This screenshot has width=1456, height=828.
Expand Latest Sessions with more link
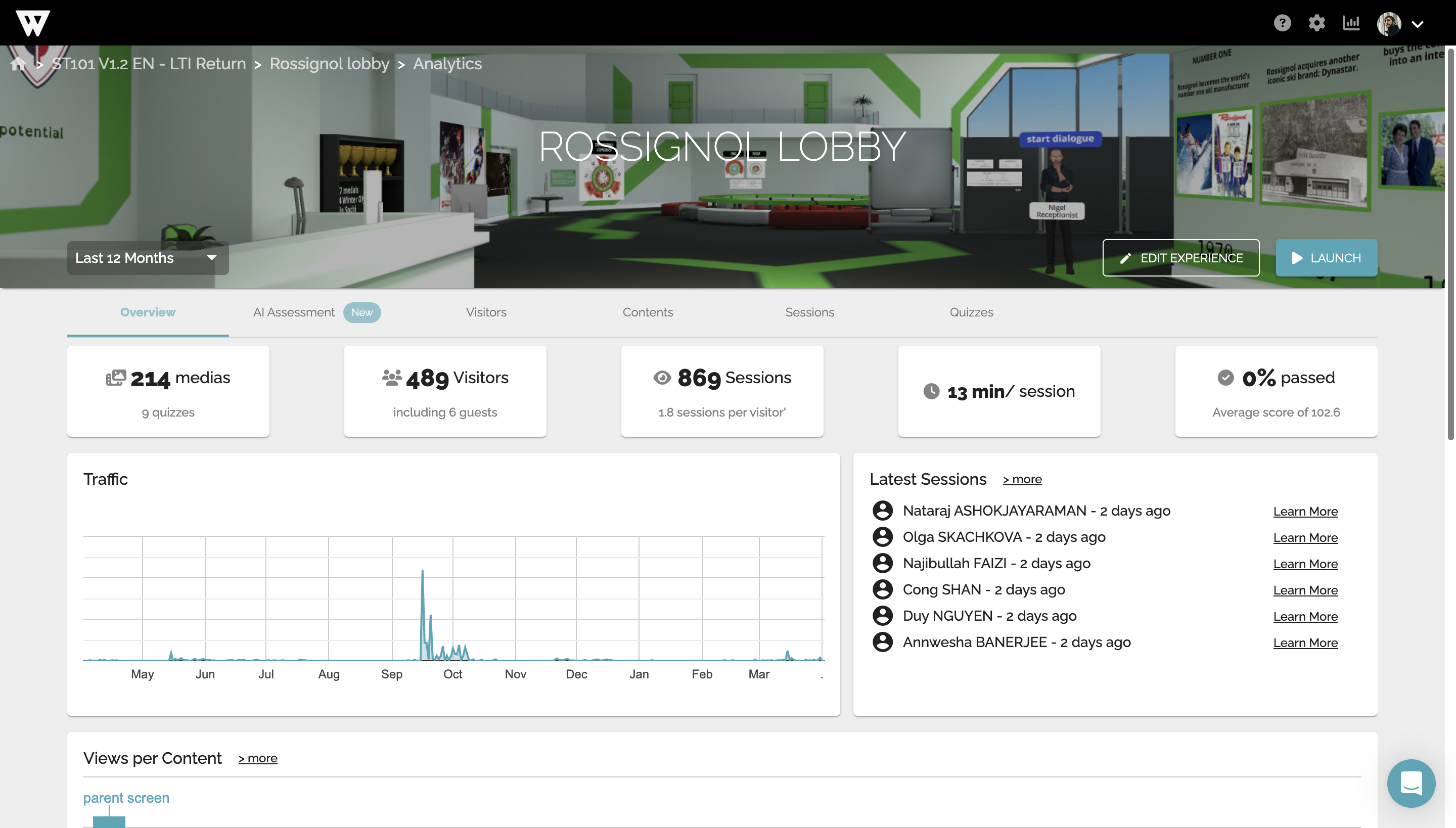pos(1022,479)
